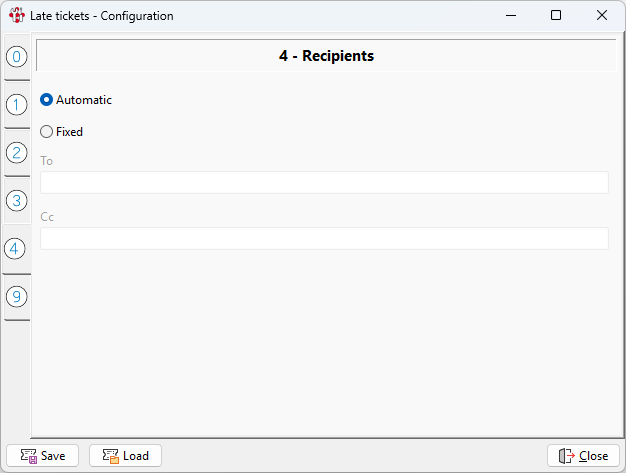Click the To recipients input field

[324, 182]
